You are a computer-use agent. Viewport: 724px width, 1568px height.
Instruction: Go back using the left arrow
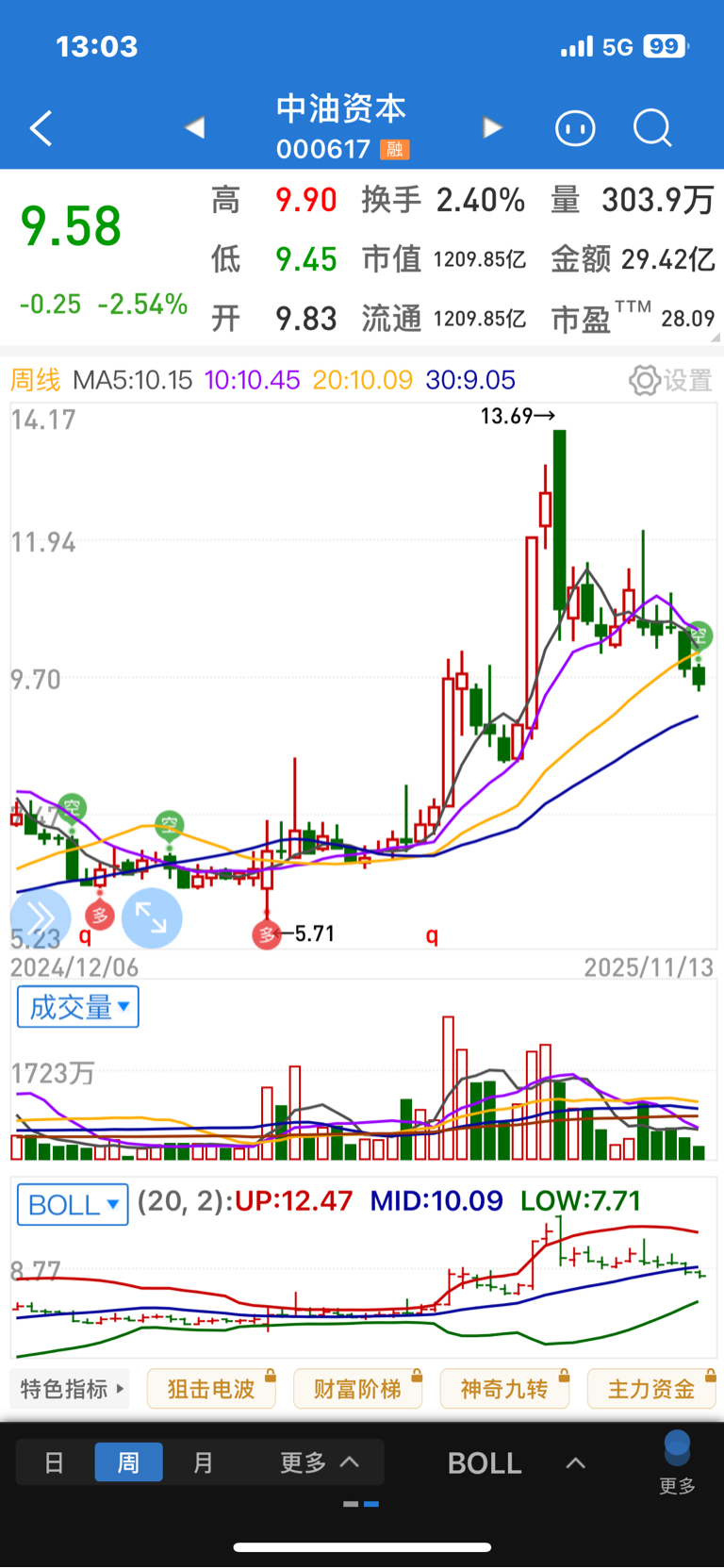point(41,128)
